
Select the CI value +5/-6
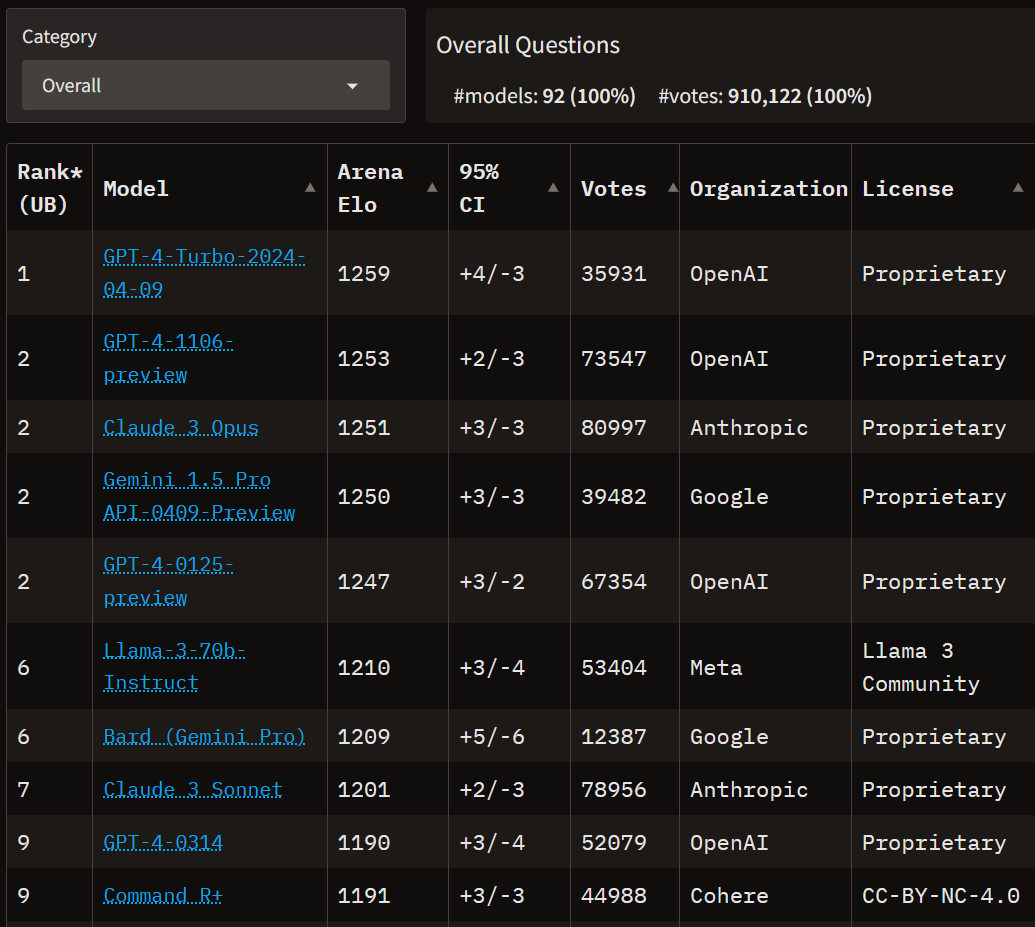pos(492,736)
